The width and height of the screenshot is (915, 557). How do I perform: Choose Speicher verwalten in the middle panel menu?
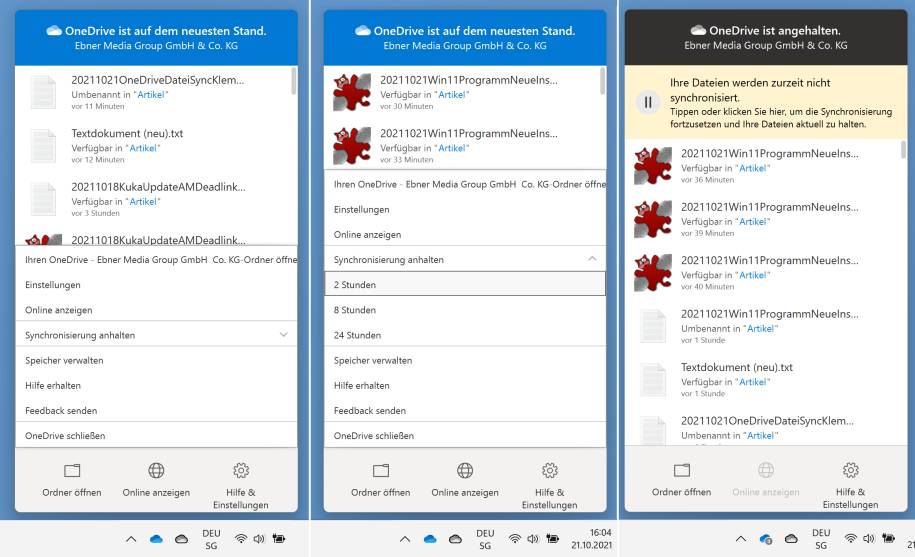tap(465, 360)
